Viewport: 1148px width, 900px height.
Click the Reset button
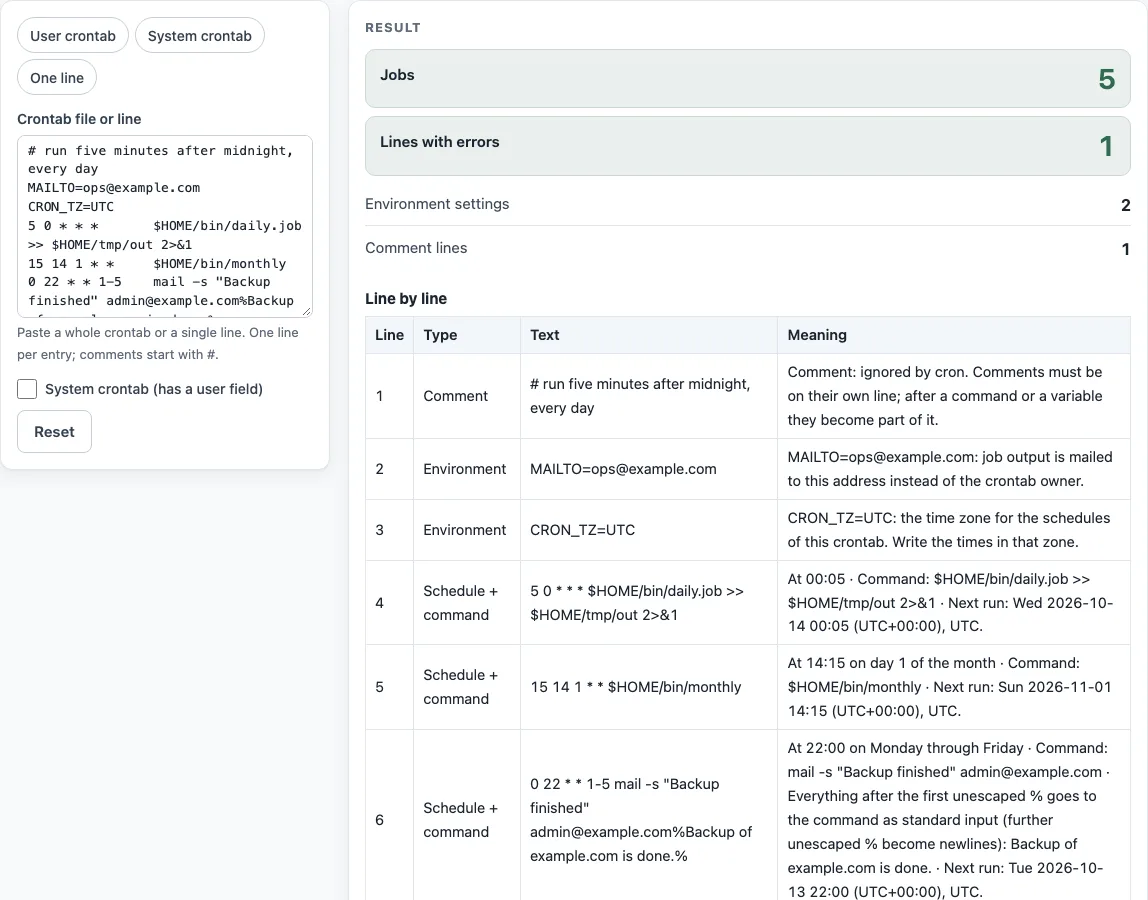(54, 431)
